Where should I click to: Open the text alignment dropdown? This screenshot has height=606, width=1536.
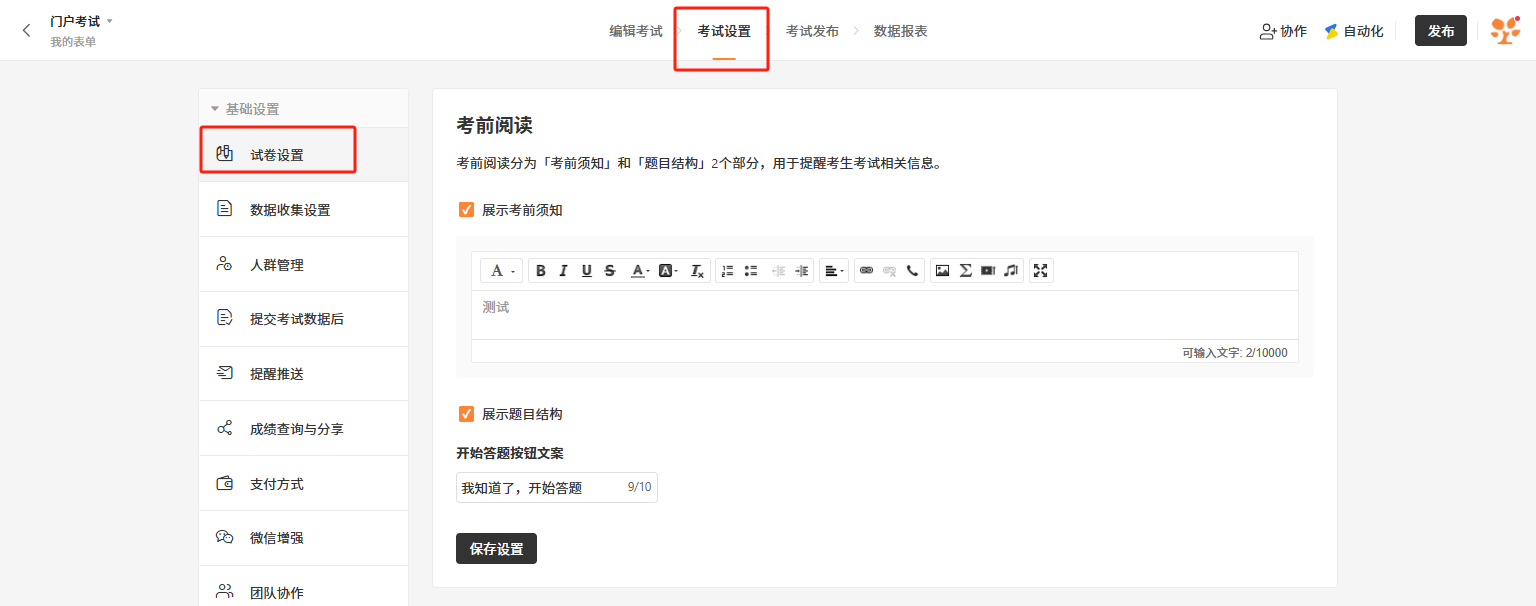[x=834, y=271]
